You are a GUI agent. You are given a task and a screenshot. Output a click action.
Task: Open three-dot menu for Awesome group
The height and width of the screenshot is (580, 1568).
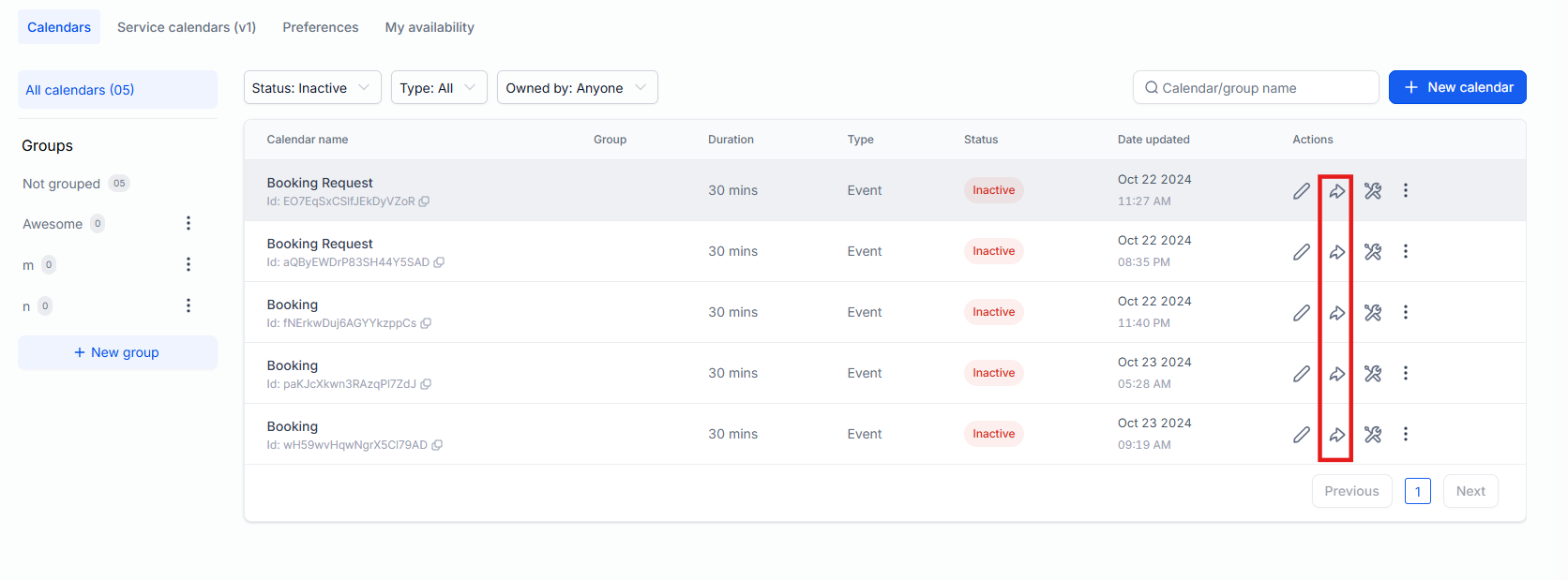188,223
